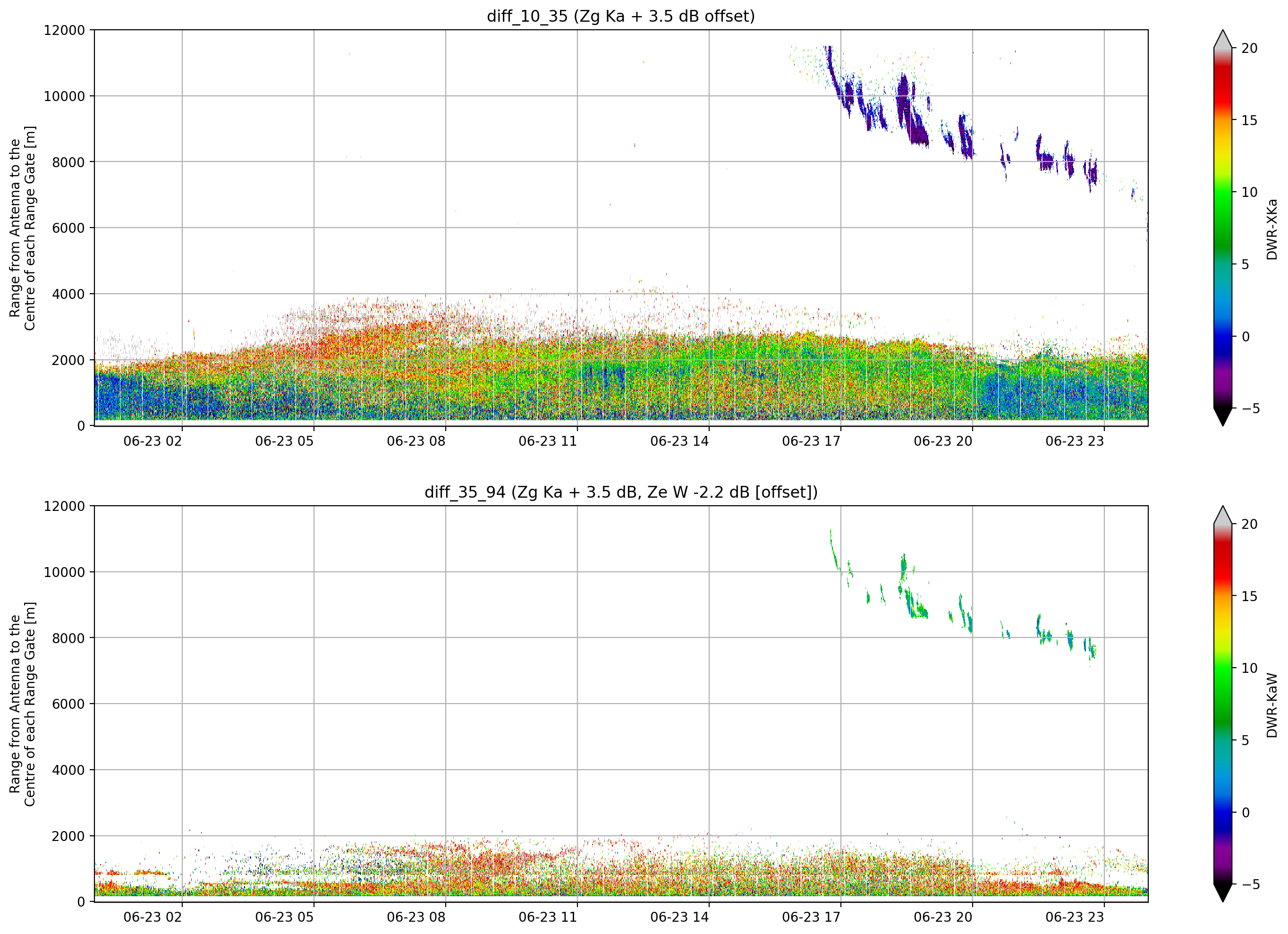The height and width of the screenshot is (934, 1288).
Task: Click "06-23 23" x-tick under the bottom plot
Action: point(1075,917)
